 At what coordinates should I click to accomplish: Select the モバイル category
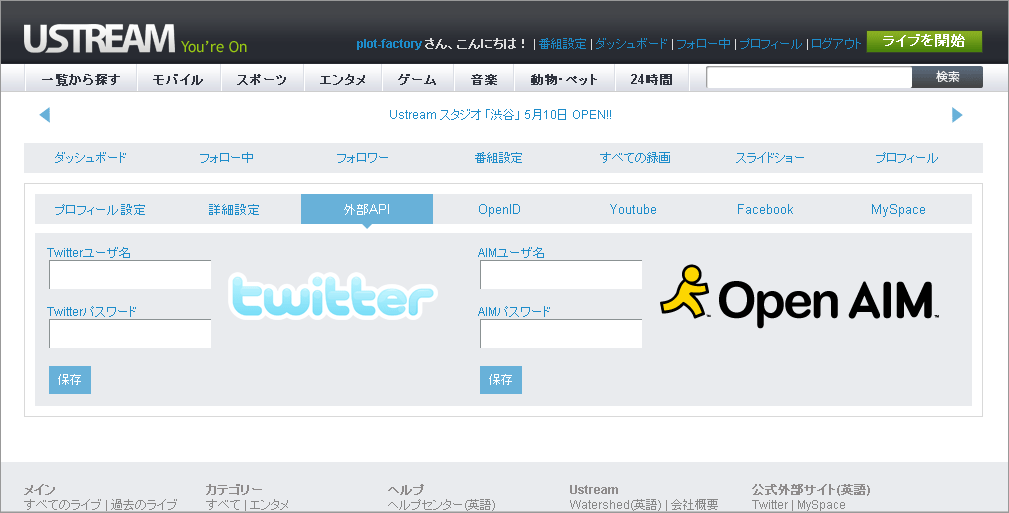coord(178,79)
